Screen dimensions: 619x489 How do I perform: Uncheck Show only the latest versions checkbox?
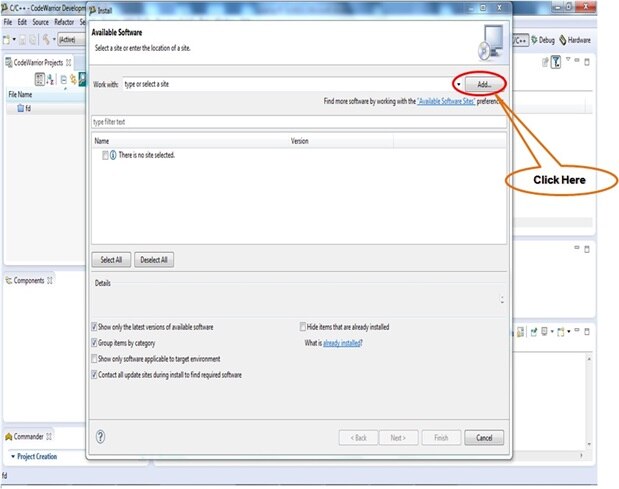(x=94, y=327)
